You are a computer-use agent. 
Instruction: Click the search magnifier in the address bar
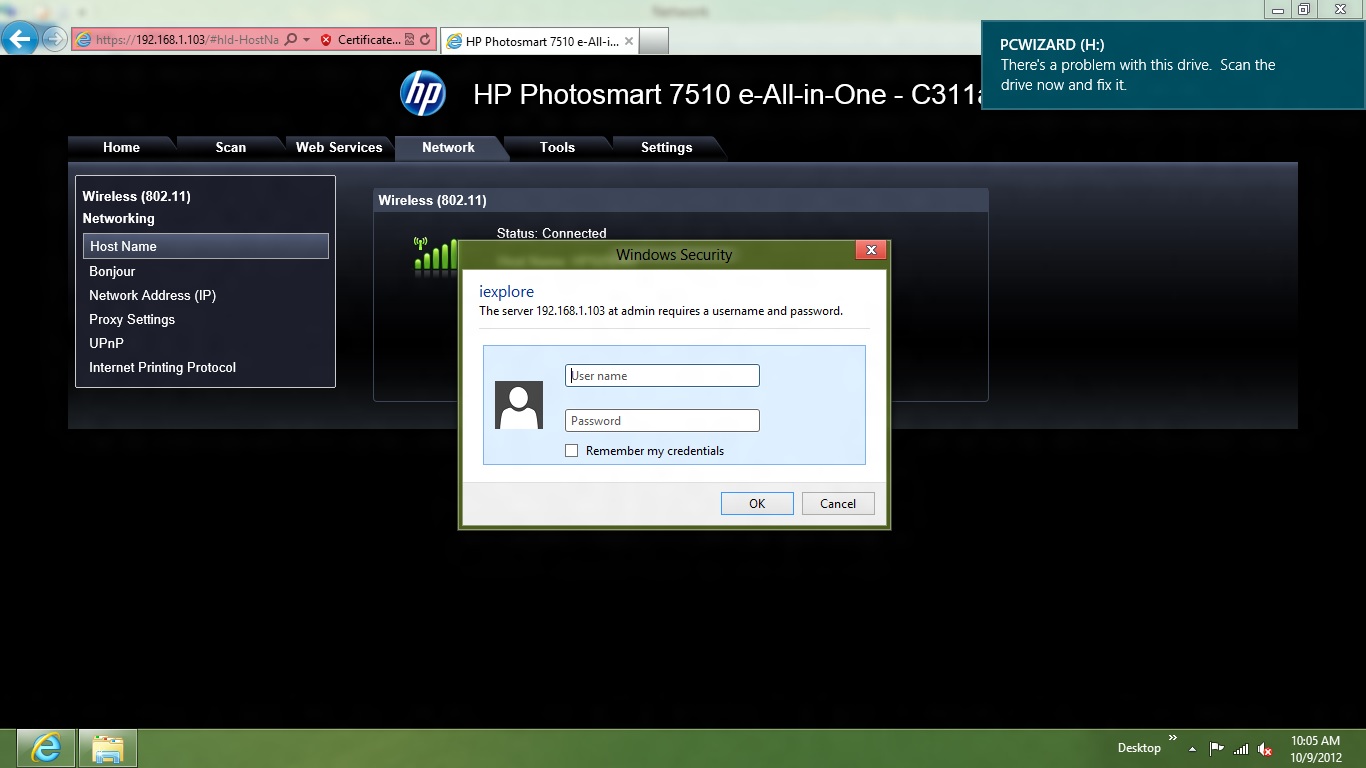click(290, 40)
